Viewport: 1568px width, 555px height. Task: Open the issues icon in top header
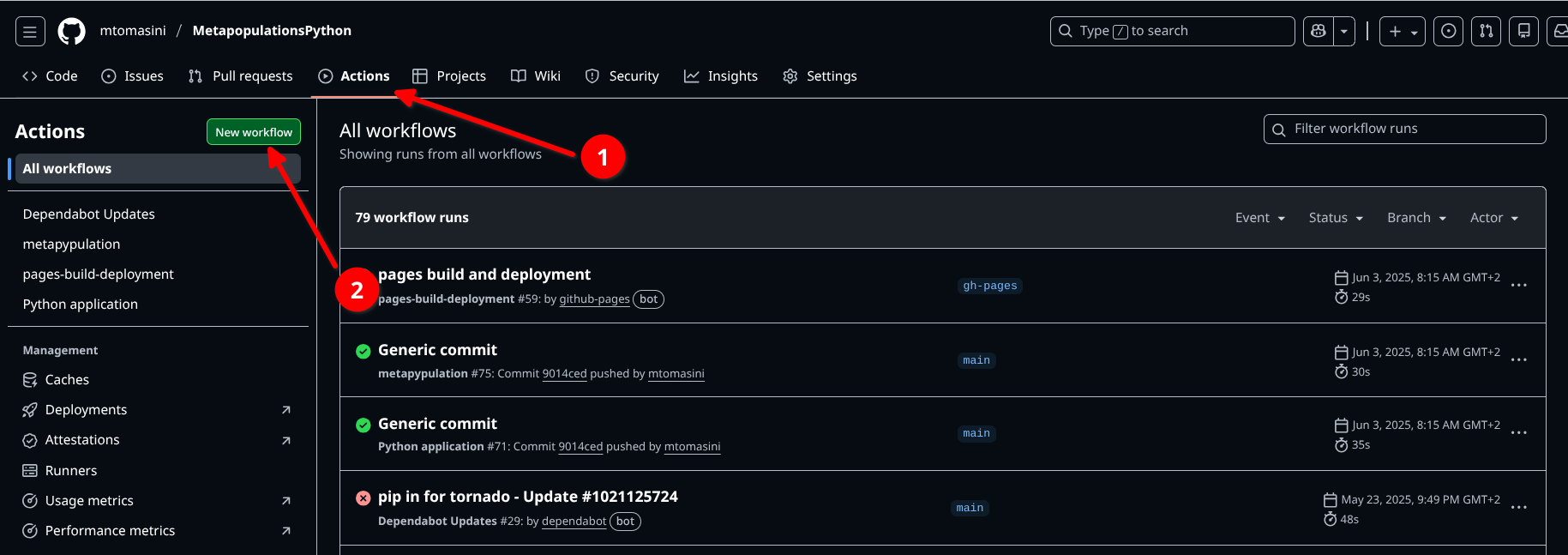tap(1448, 32)
